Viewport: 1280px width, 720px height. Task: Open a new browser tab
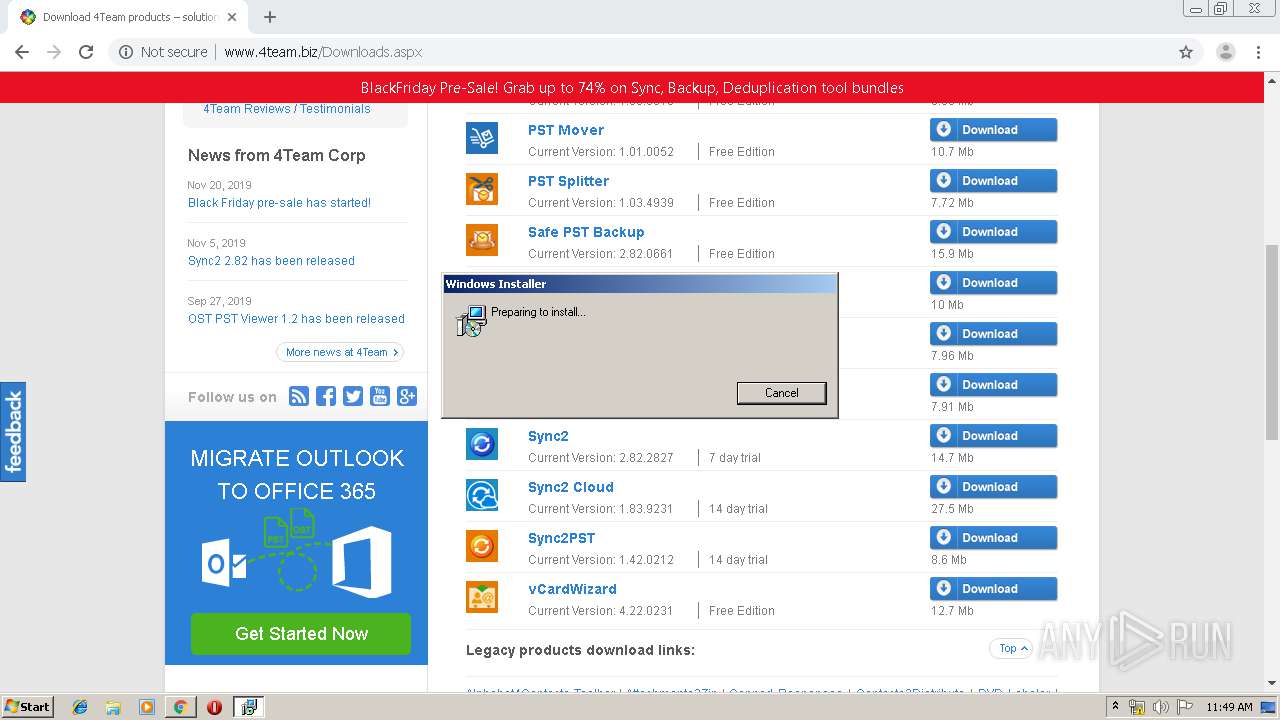pyautogui.click(x=270, y=17)
